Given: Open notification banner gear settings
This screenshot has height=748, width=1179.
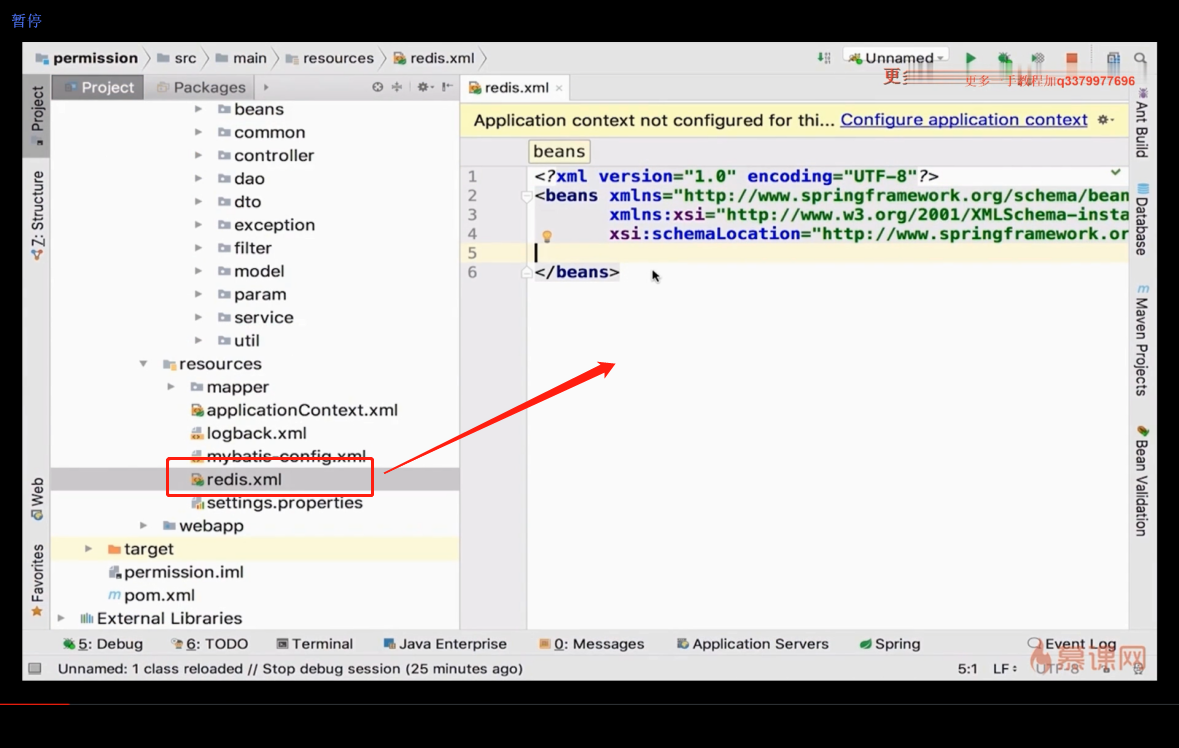Looking at the screenshot, I should pyautogui.click(x=1105, y=120).
